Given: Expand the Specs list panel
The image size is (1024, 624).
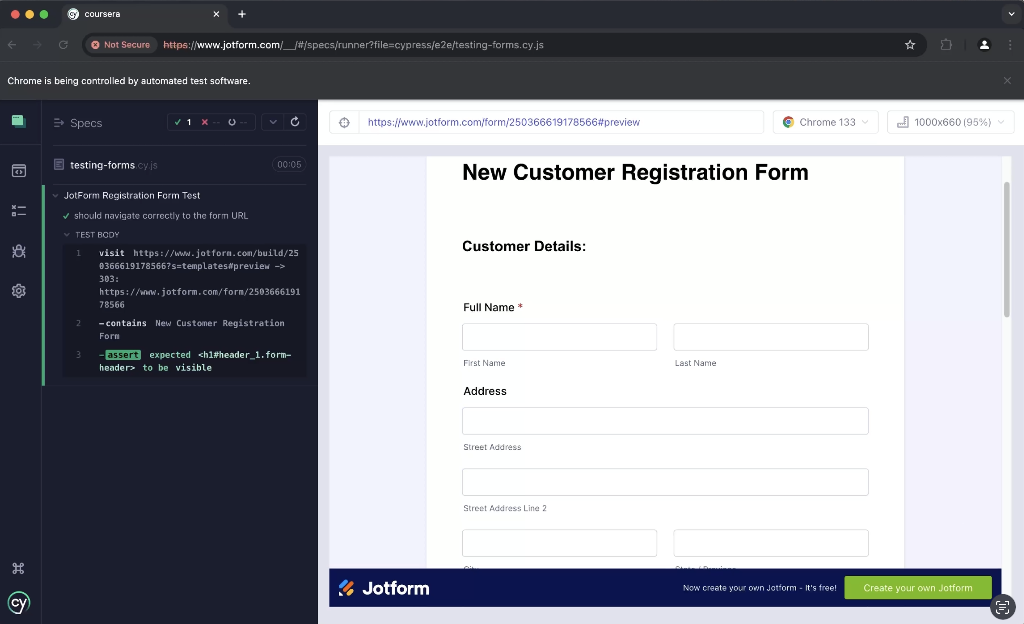Looking at the screenshot, I should (78, 123).
